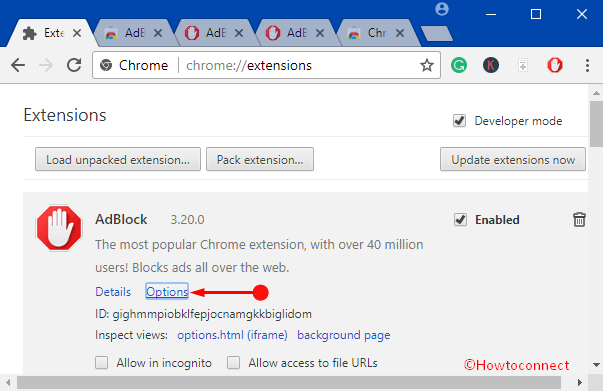Bookmark this page with the star icon
The width and height of the screenshot is (603, 391).
click(x=426, y=65)
